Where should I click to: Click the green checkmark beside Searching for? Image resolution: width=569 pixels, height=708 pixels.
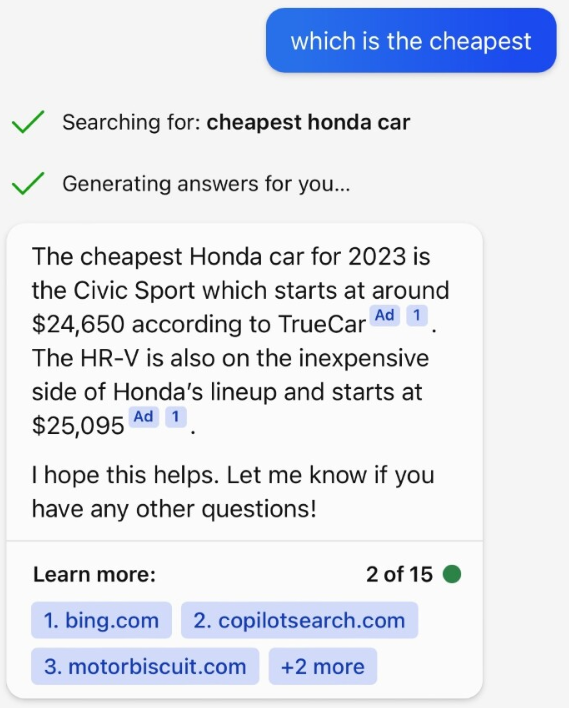(x=28, y=122)
